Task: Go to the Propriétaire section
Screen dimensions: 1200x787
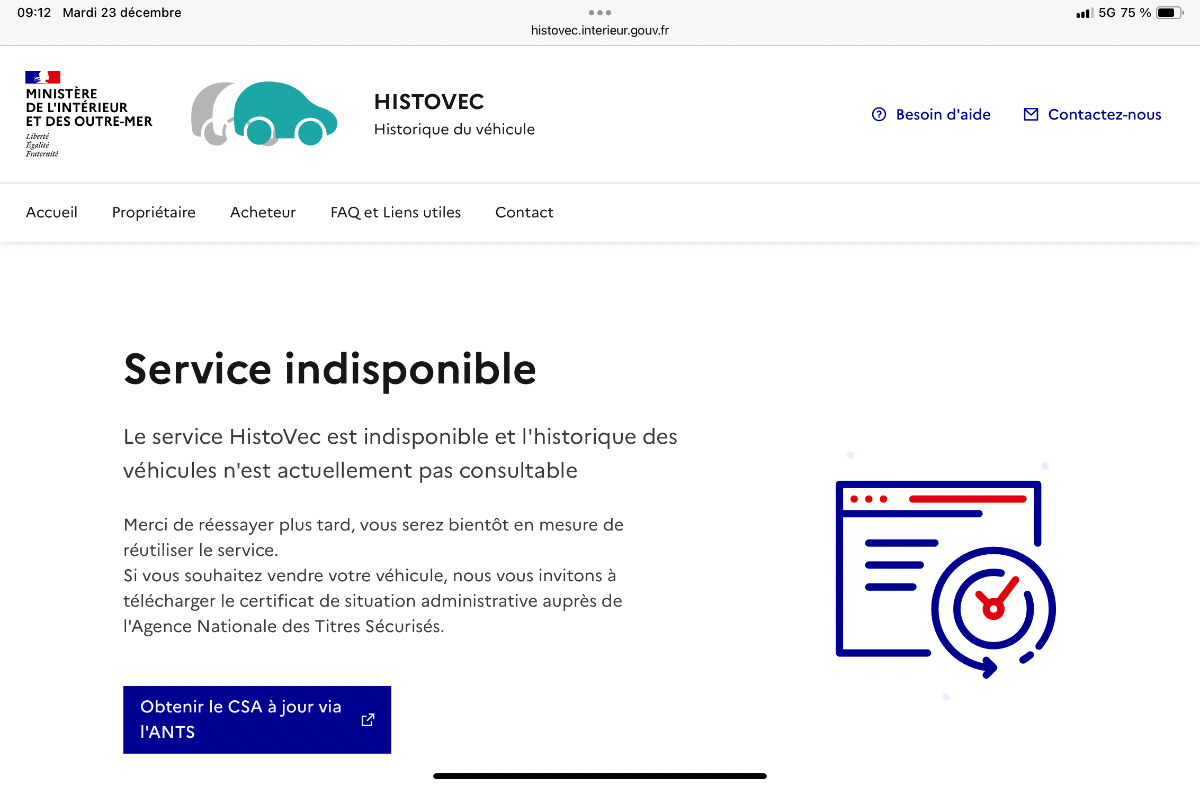Action: click(x=154, y=212)
